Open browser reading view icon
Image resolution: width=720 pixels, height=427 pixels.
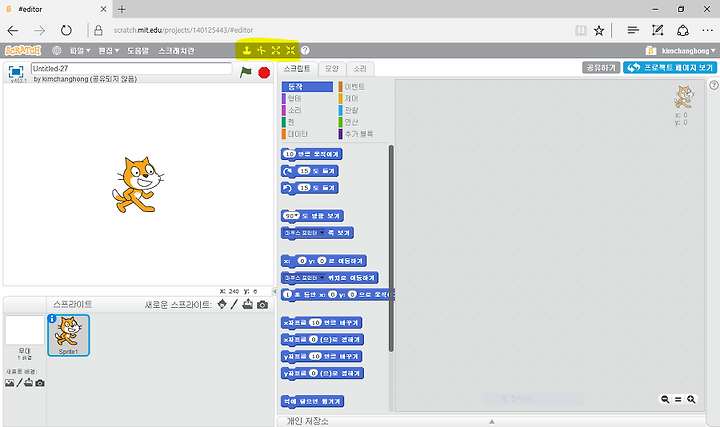pyautogui.click(x=581, y=30)
